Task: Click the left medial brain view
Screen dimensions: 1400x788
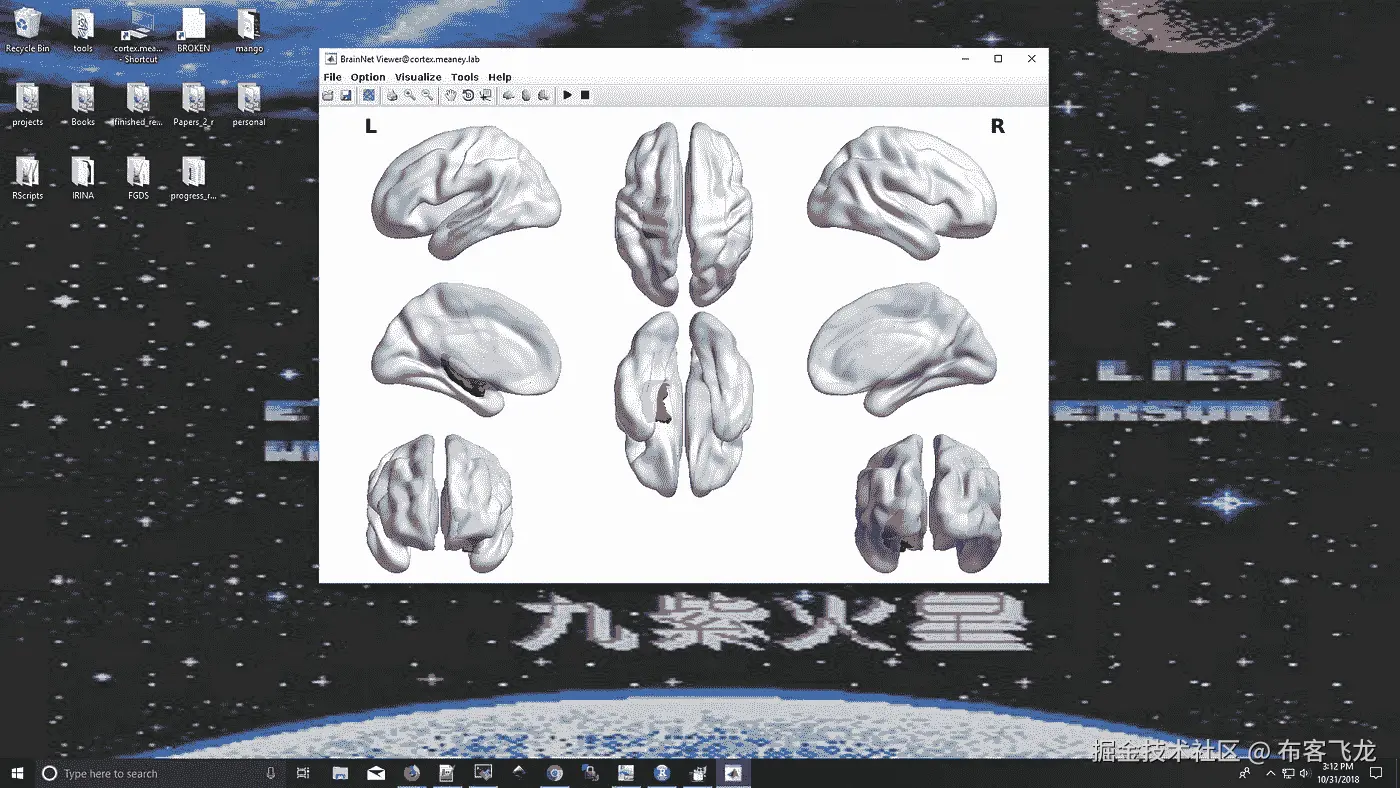Action: (466, 349)
